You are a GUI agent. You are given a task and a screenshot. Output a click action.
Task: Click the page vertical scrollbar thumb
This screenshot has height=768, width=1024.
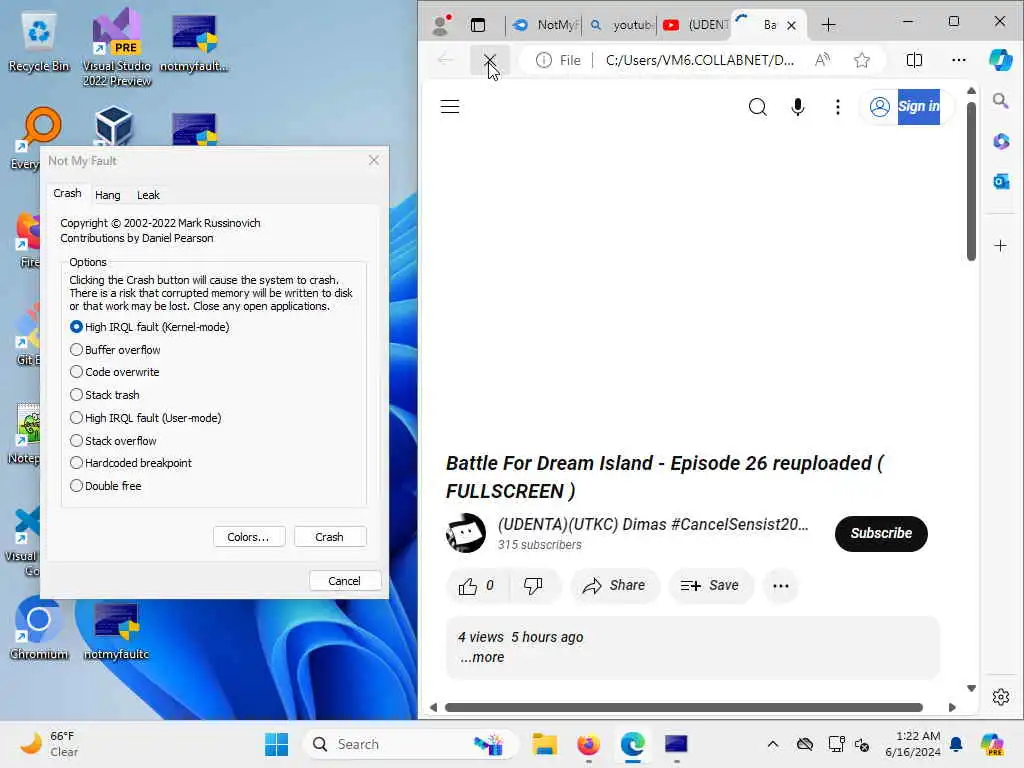coord(971,182)
